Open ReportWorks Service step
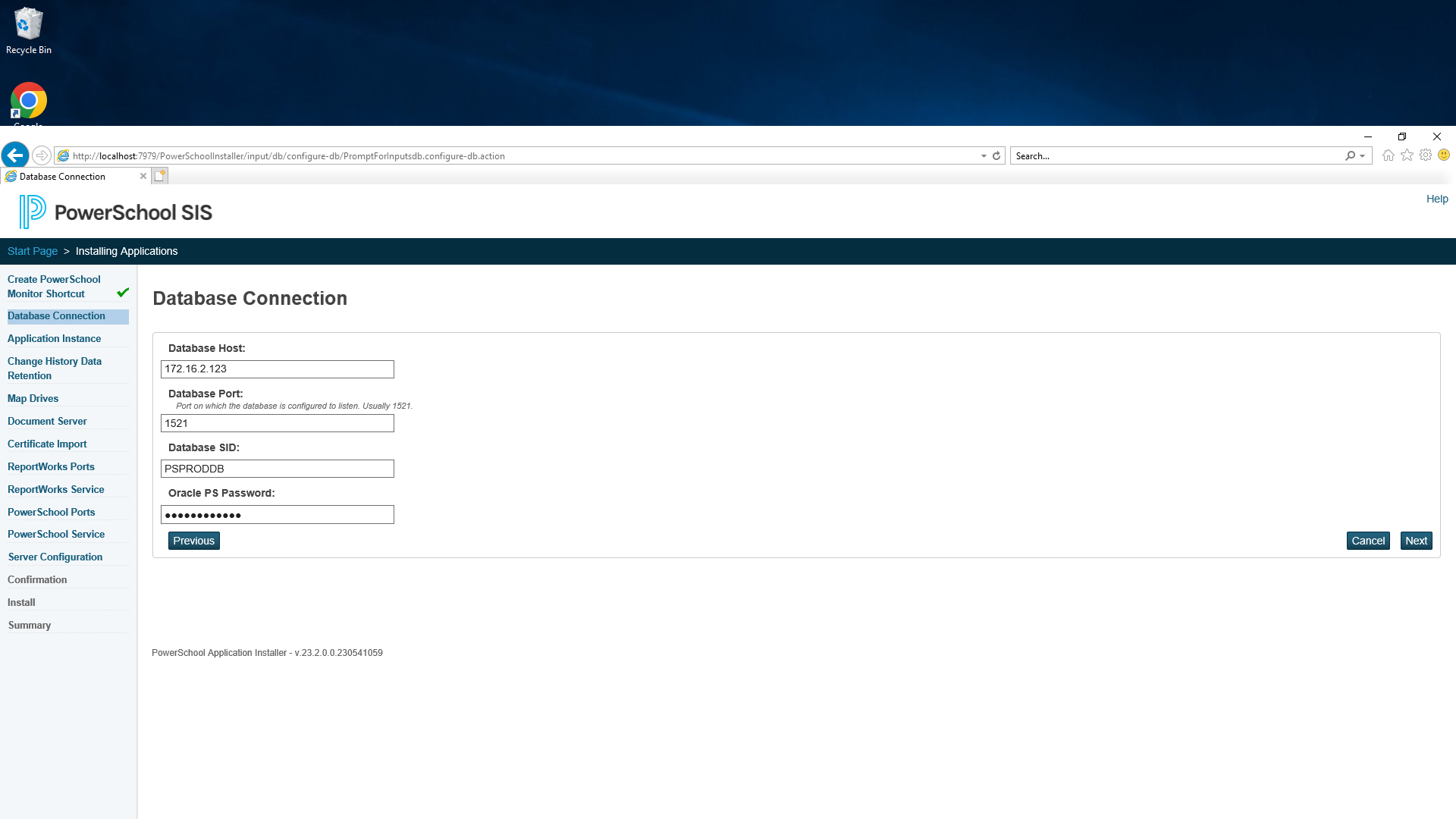 56,490
